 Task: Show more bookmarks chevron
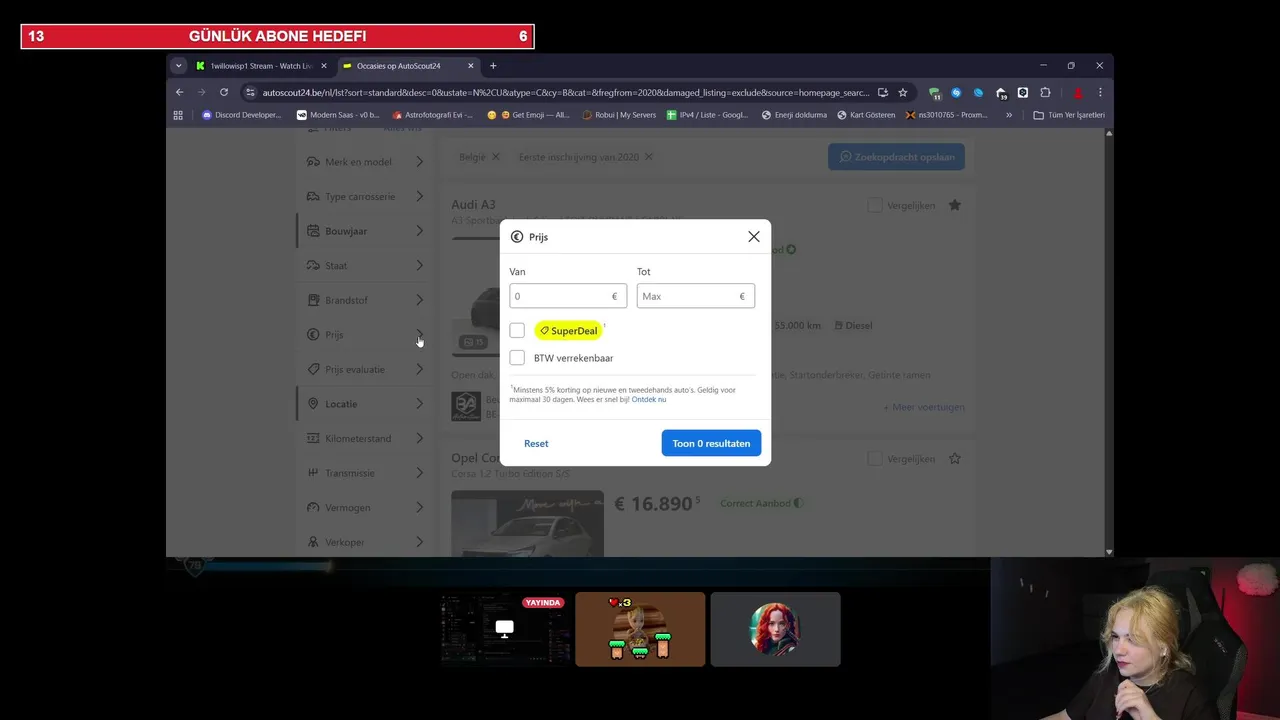[x=1009, y=115]
